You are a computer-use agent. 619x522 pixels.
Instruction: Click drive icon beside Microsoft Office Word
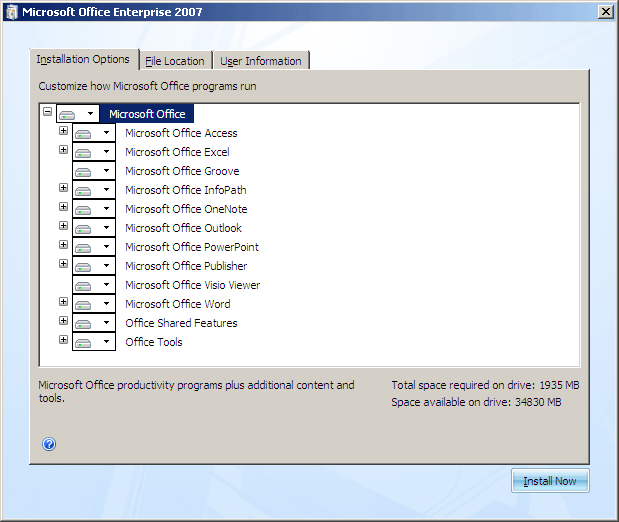coord(83,305)
